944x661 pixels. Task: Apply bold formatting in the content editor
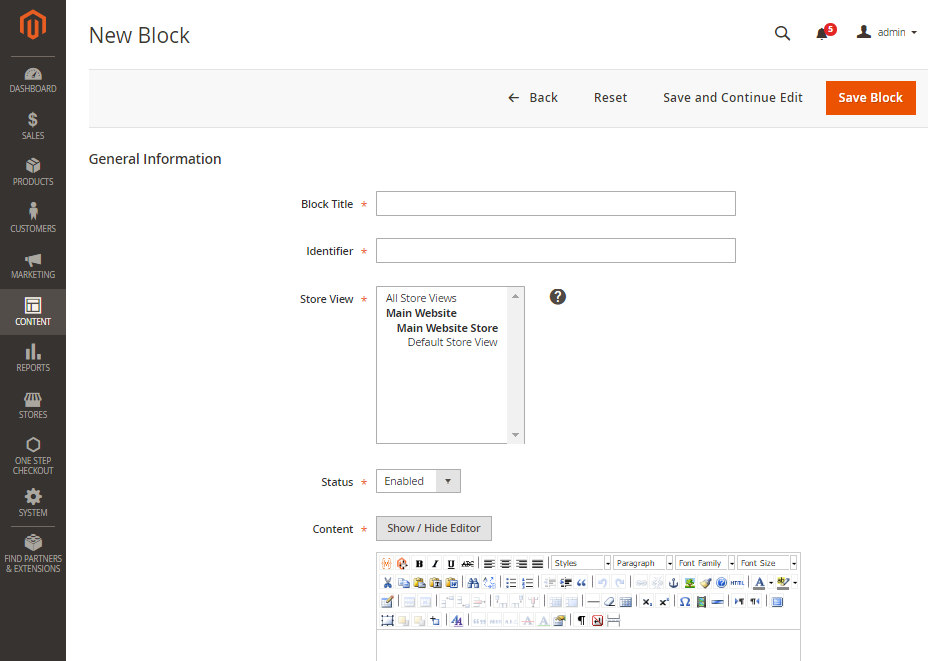[x=419, y=562]
